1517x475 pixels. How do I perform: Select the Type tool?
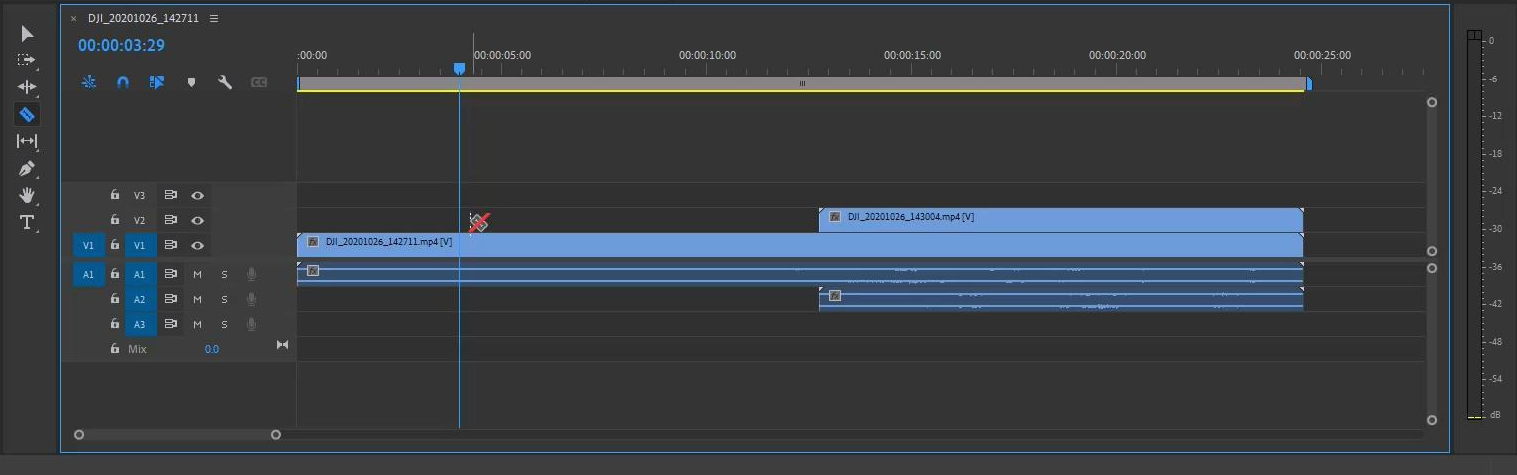[x=27, y=222]
